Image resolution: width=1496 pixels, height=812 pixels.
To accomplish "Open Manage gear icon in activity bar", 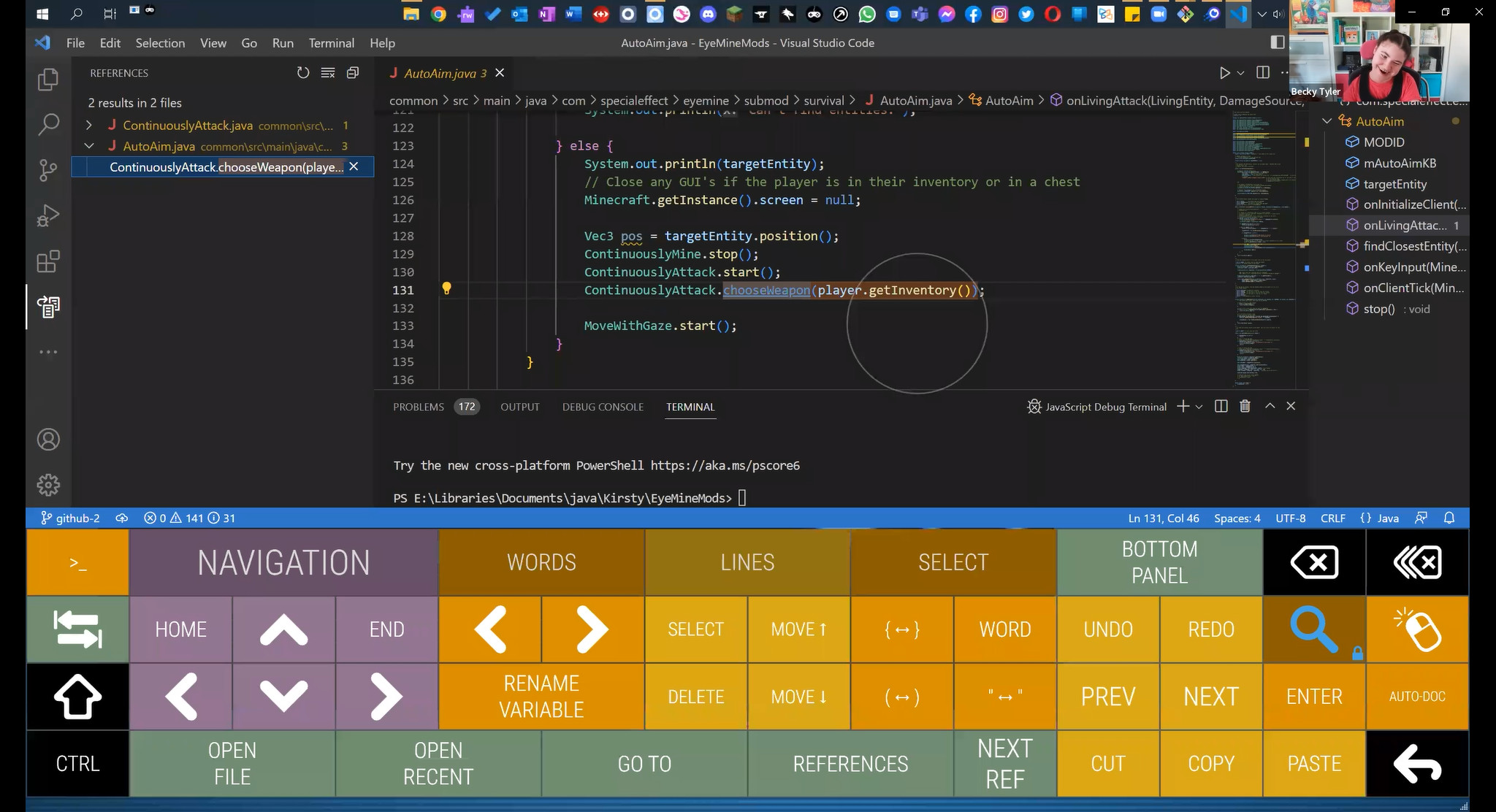I will click(x=48, y=485).
